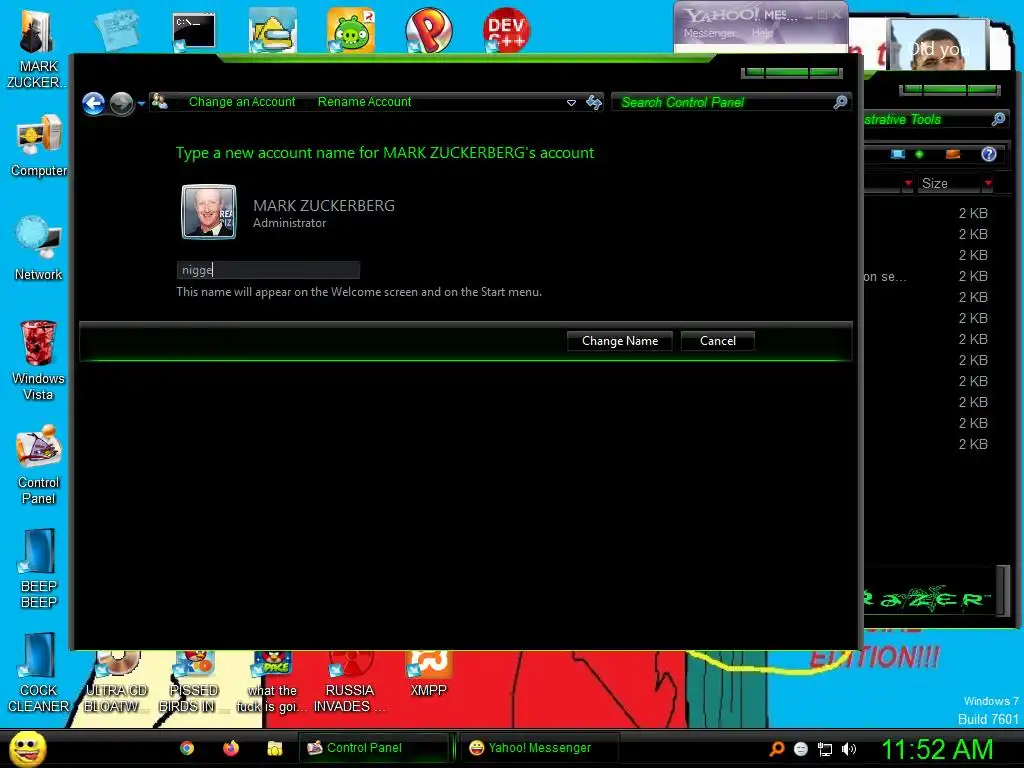Click the grey forward arrow button
The height and width of the screenshot is (768, 1024).
tap(121, 103)
